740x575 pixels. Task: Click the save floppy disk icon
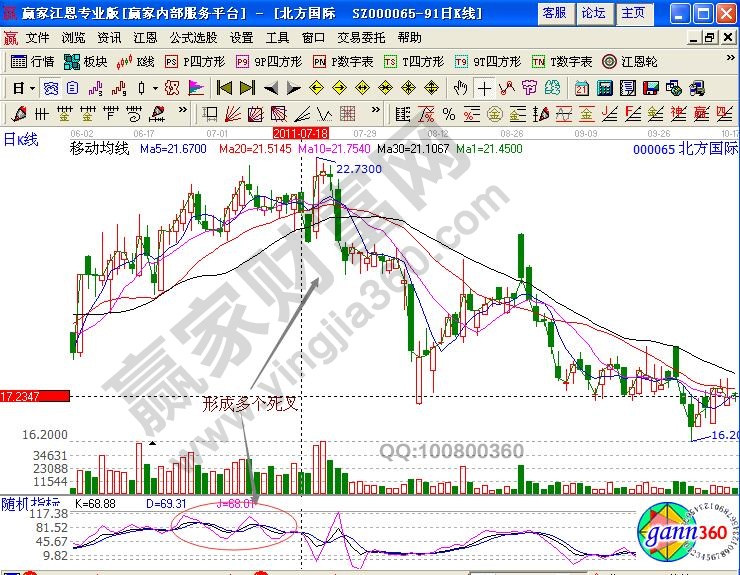tap(651, 87)
